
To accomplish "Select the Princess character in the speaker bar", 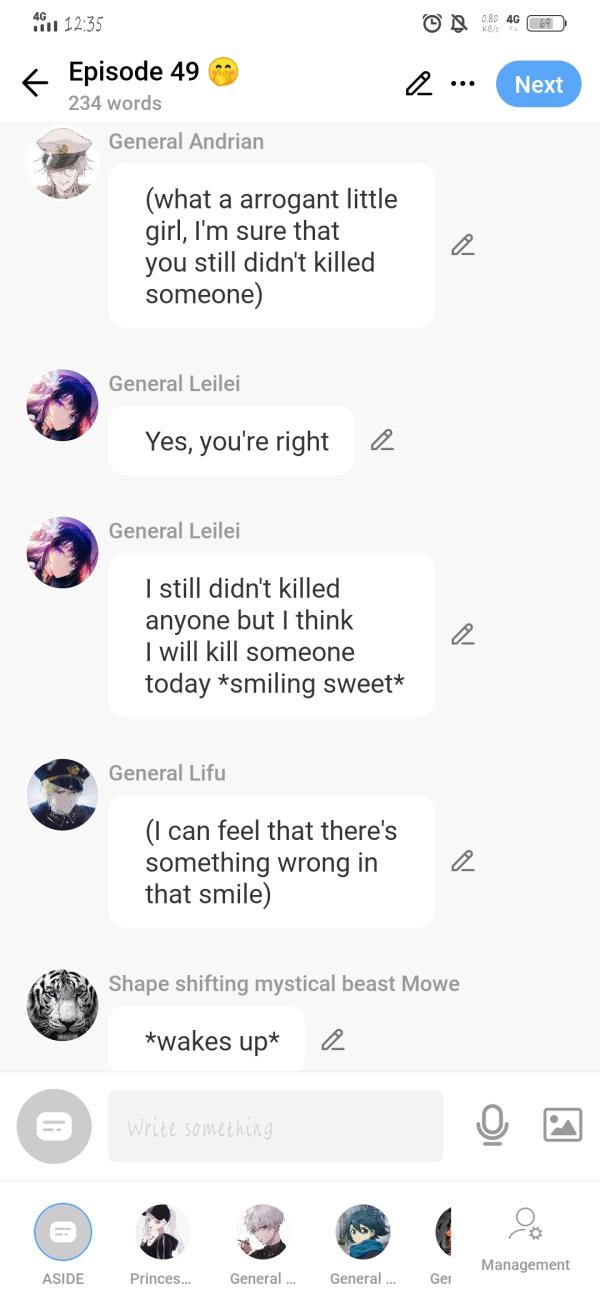I will coord(162,1232).
